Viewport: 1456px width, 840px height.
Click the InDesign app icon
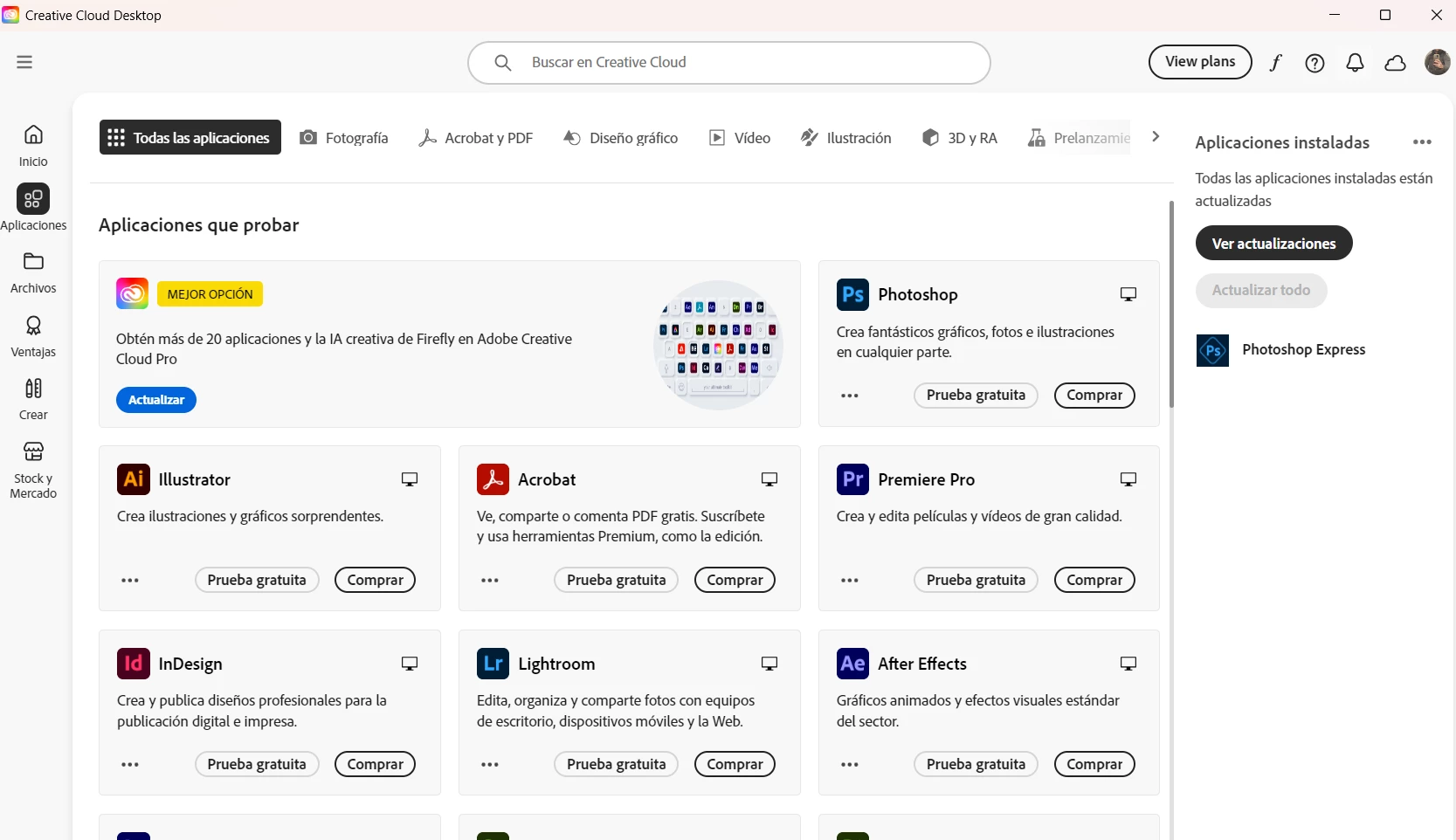[x=134, y=664]
